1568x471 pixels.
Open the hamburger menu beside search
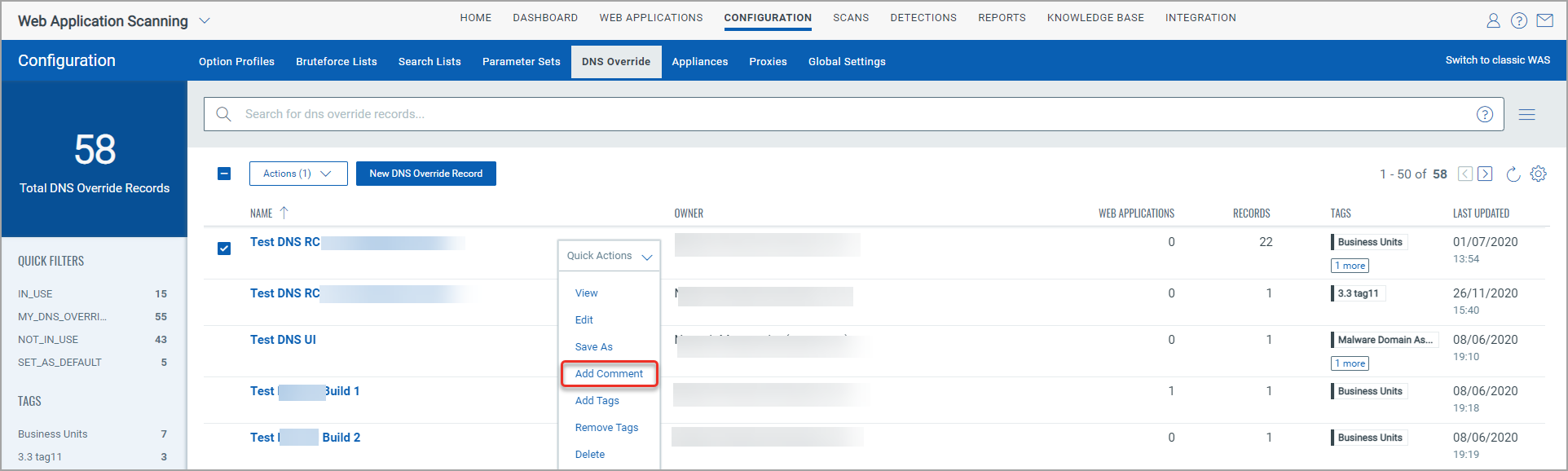(1527, 114)
